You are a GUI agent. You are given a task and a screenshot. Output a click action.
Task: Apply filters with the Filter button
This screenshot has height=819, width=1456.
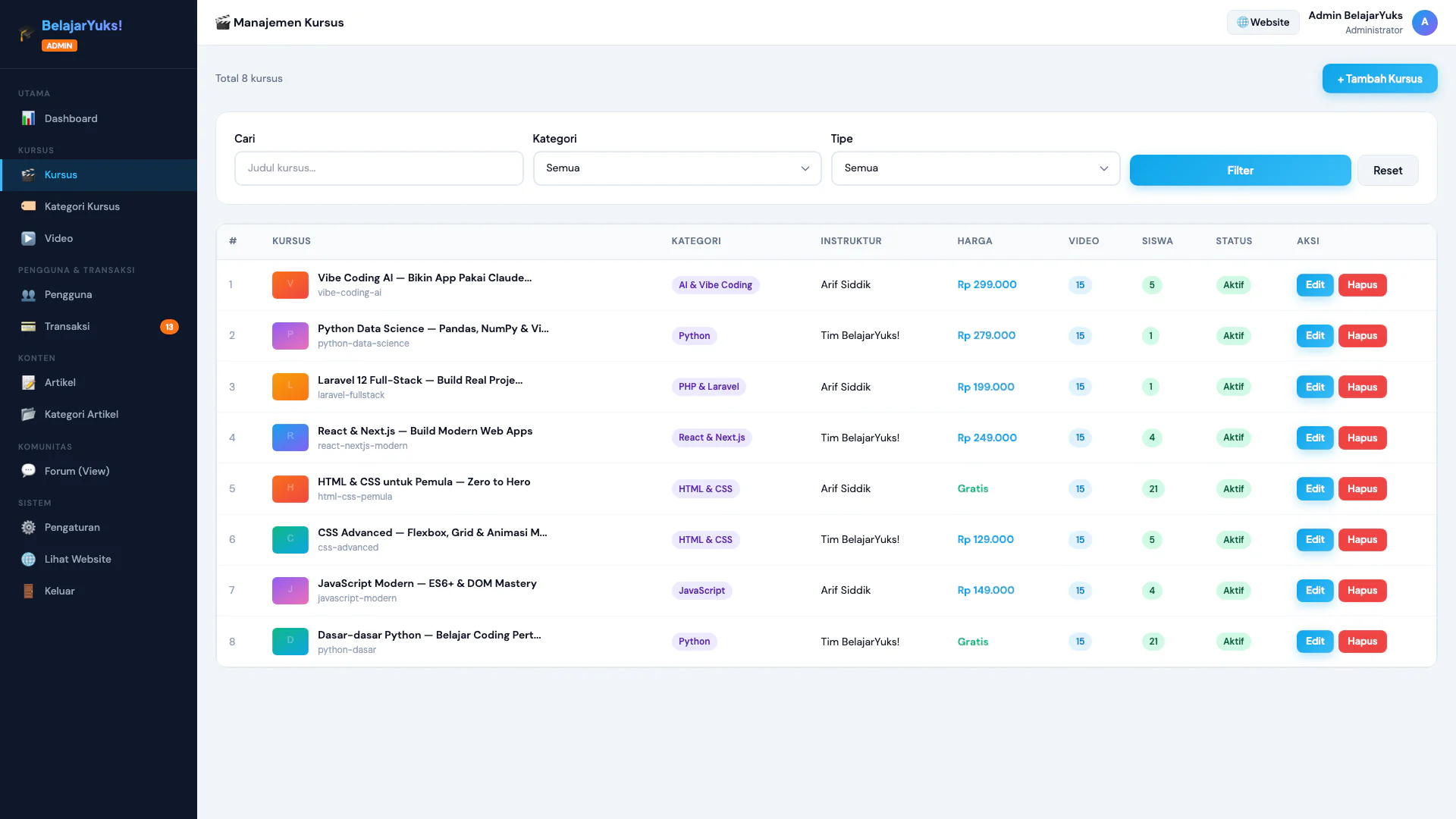(1240, 171)
